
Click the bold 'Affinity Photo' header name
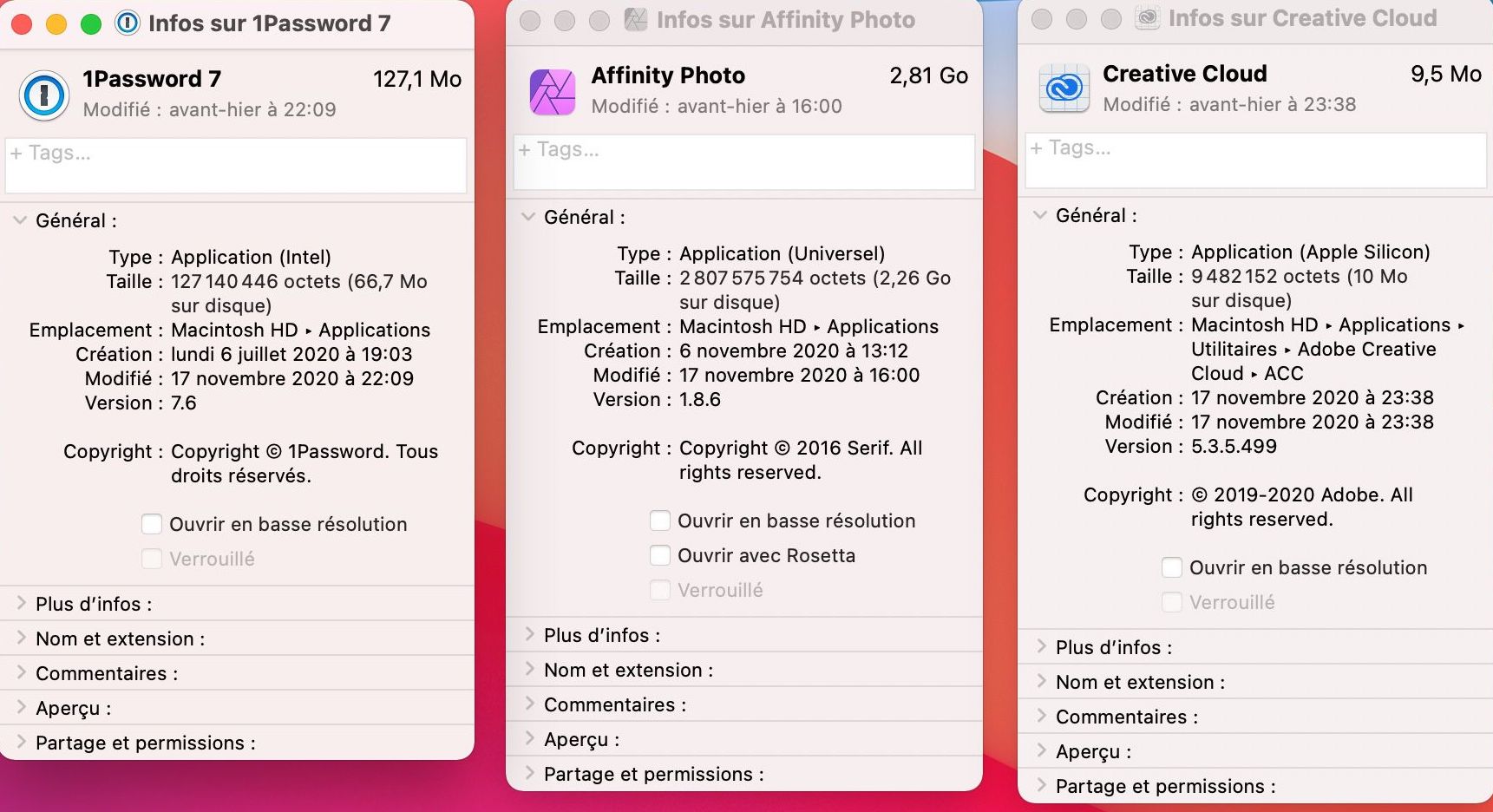[668, 75]
